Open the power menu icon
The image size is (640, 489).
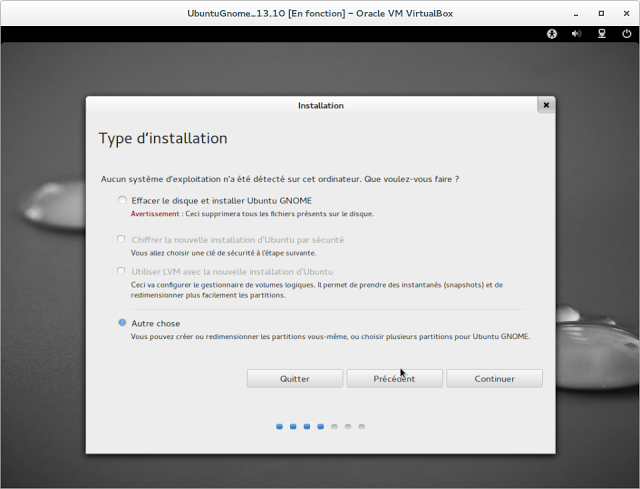627,34
